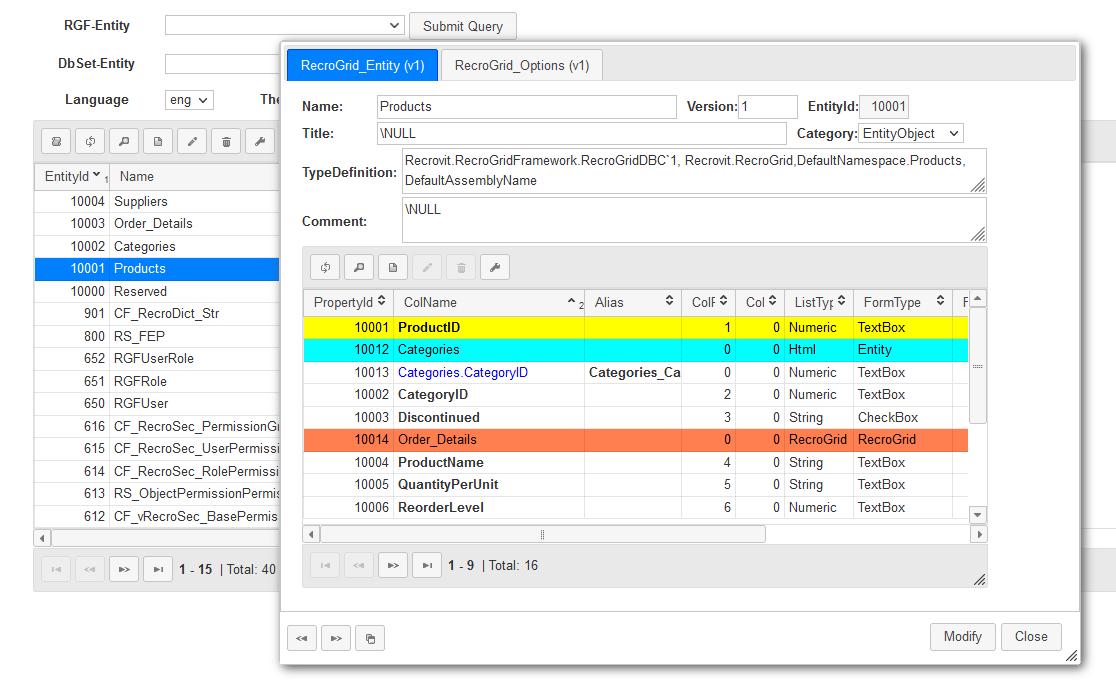This screenshot has width=1116, height=690.
Task: Click the wrench settings icon in the properties toolbar
Action: [495, 267]
